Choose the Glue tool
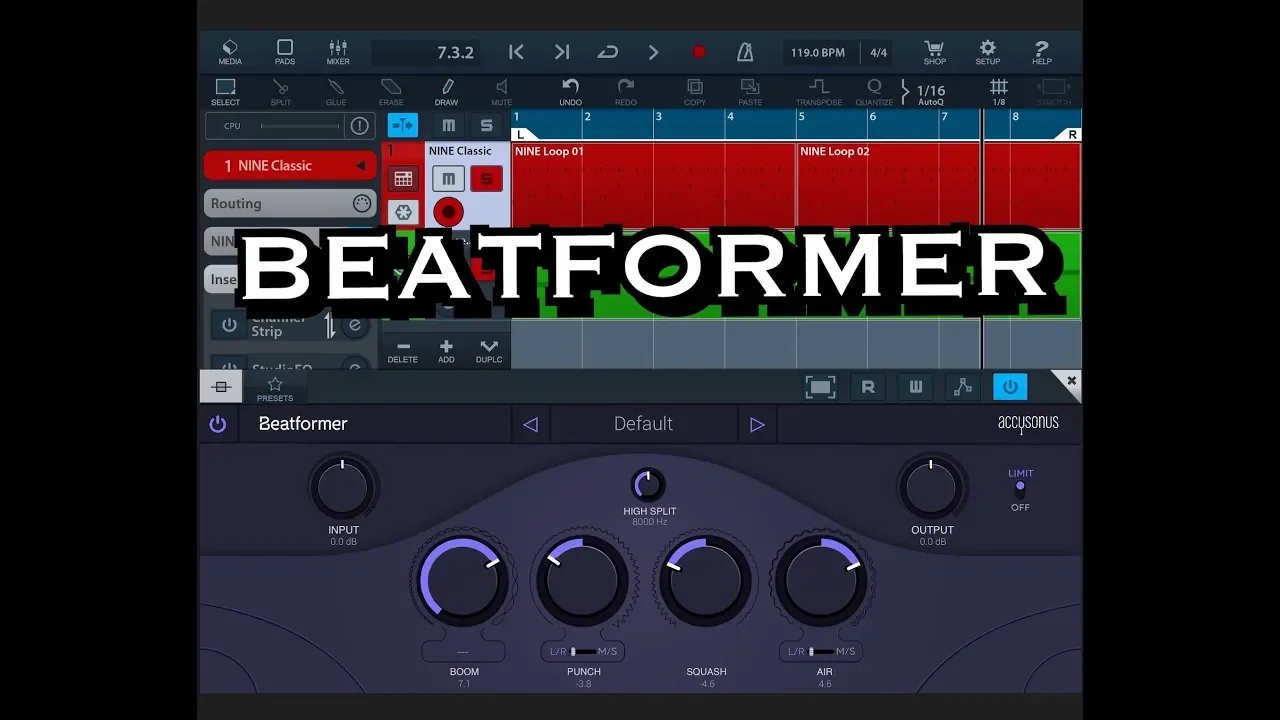 pyautogui.click(x=336, y=92)
